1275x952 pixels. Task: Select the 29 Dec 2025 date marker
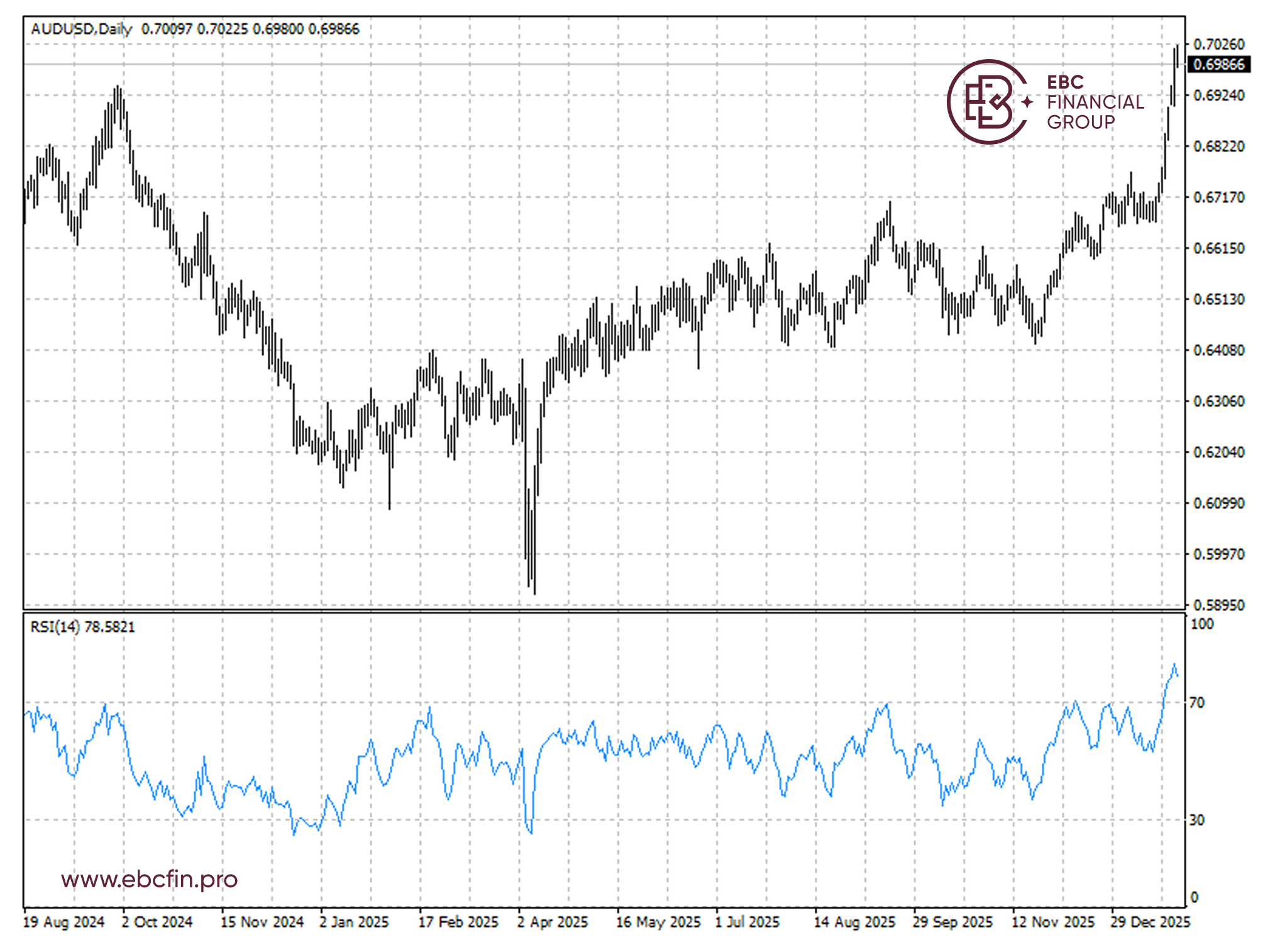(1150, 922)
